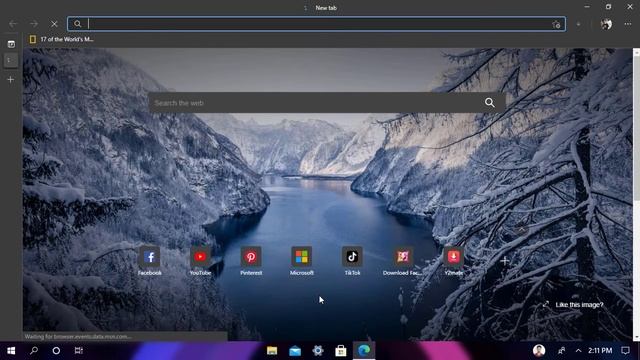Open the '17 of the World's M...' bookmark
640x360 pixels.
coord(62,39)
